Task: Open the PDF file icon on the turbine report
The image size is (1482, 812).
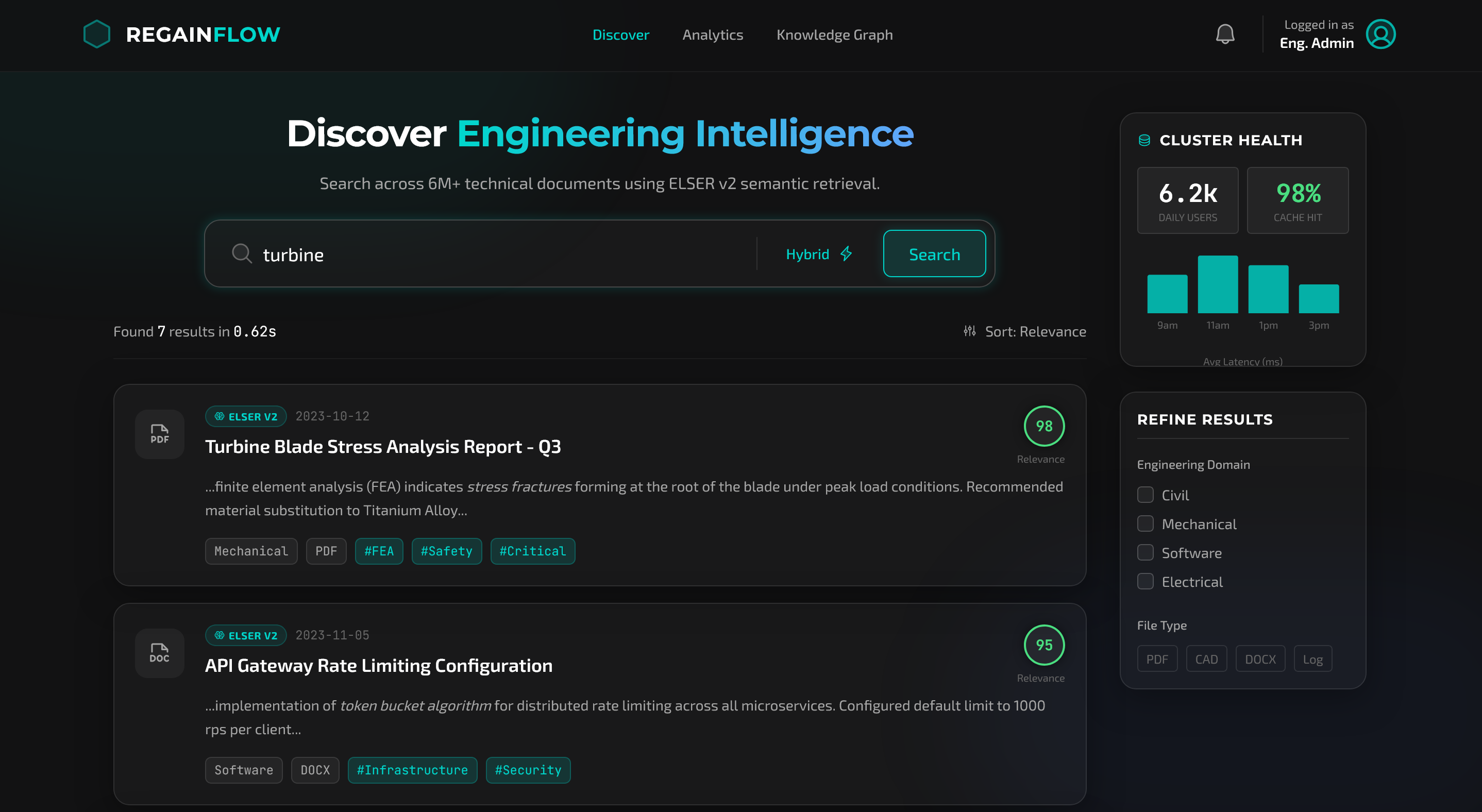Action: click(x=159, y=434)
